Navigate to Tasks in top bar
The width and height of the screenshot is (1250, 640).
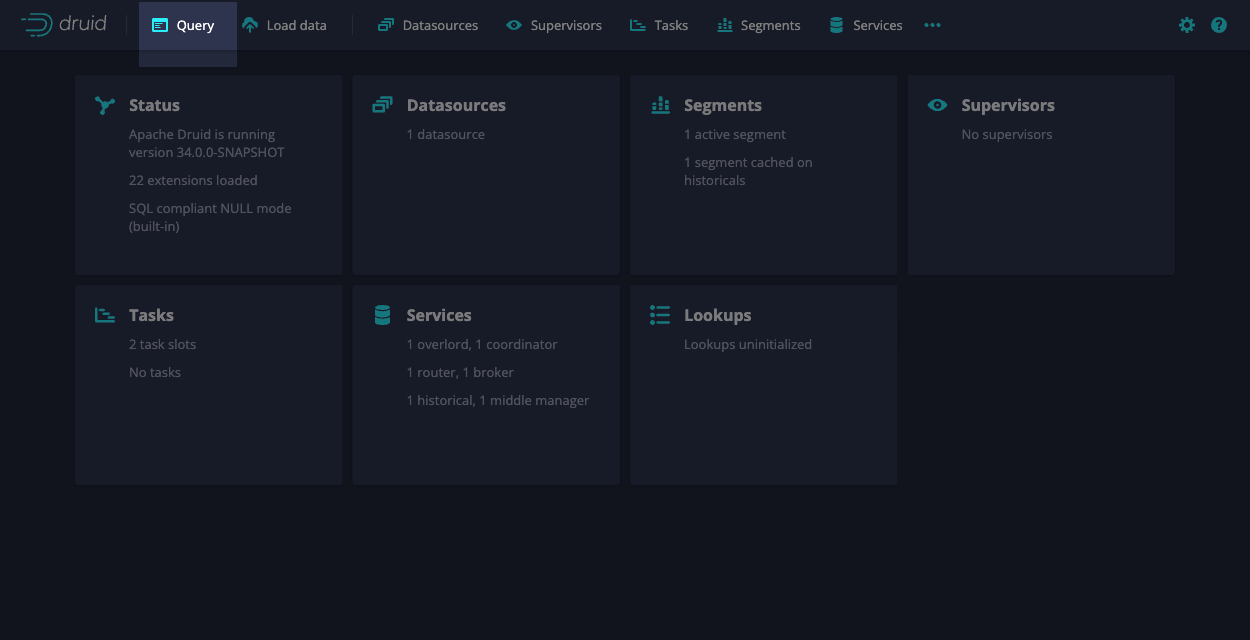(x=659, y=25)
